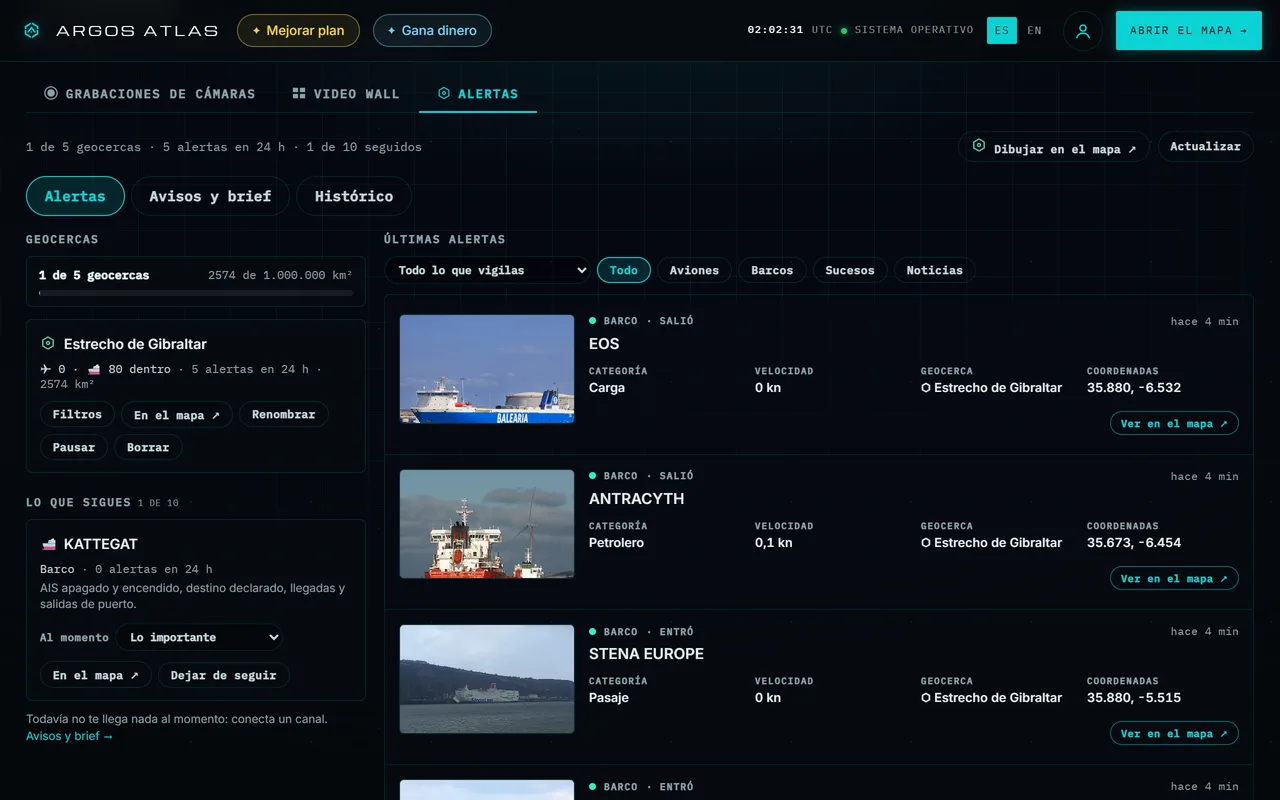1280x800 pixels.
Task: Open Filtros for Estrecho de Gibraltar
Action: pyautogui.click(x=77, y=414)
